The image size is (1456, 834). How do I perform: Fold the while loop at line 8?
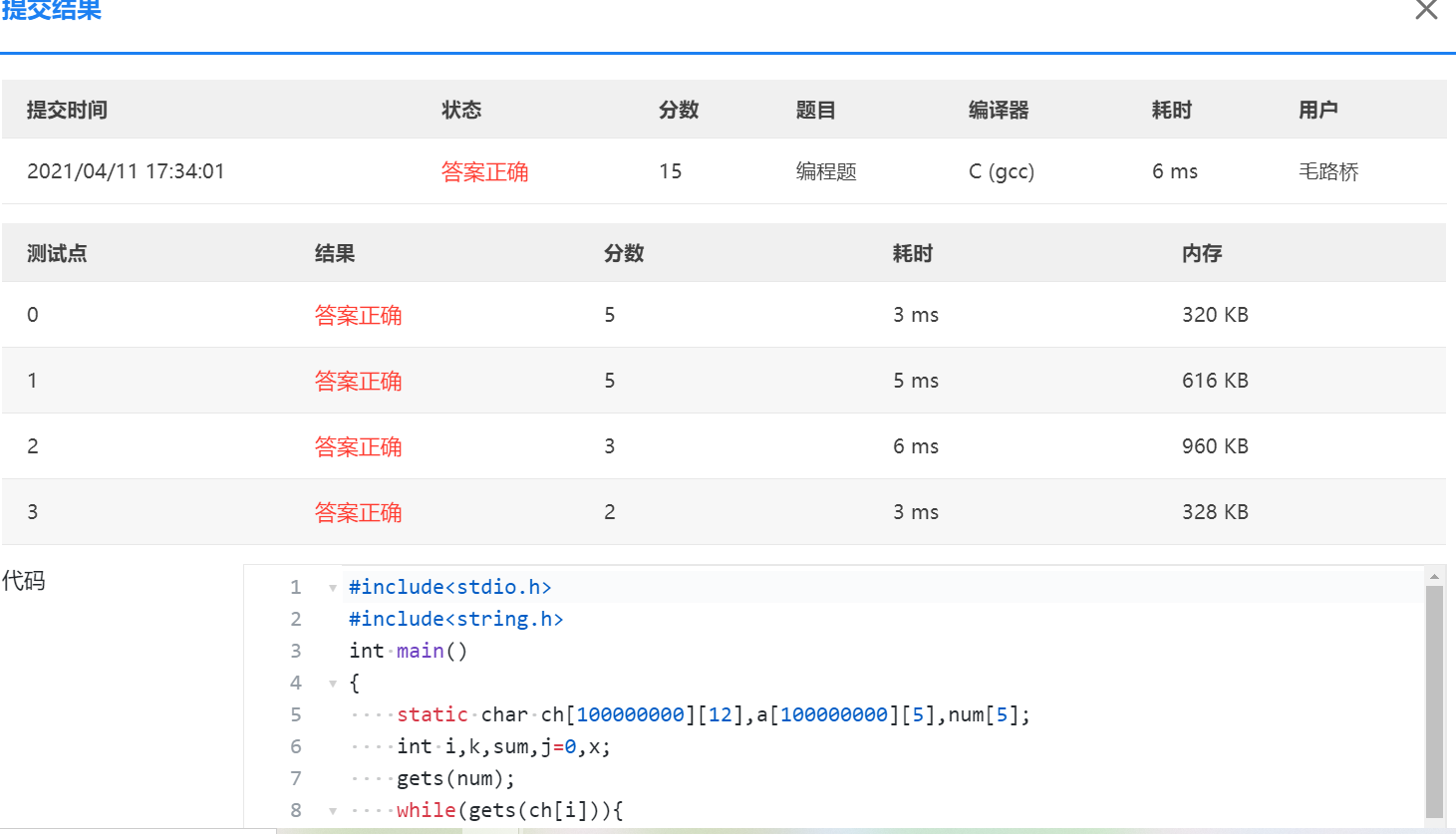[333, 811]
